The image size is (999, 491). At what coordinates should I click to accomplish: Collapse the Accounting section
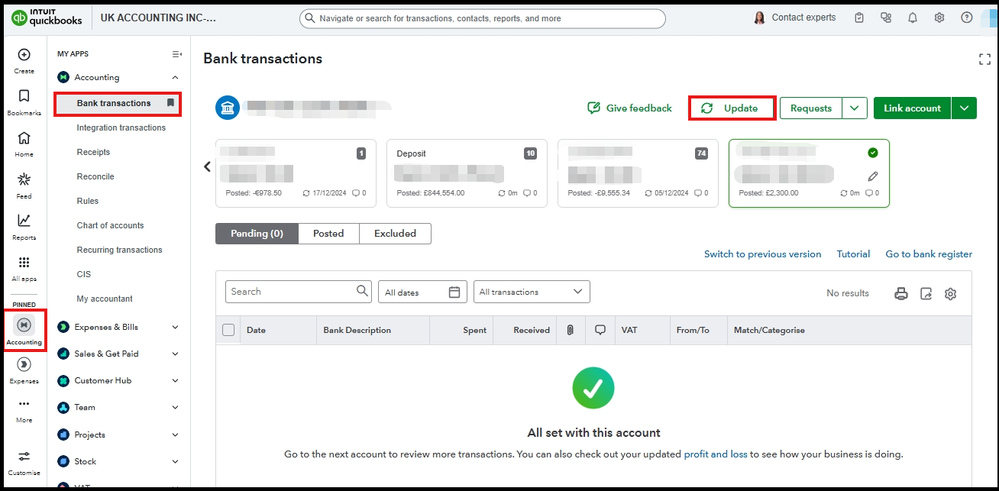(175, 77)
